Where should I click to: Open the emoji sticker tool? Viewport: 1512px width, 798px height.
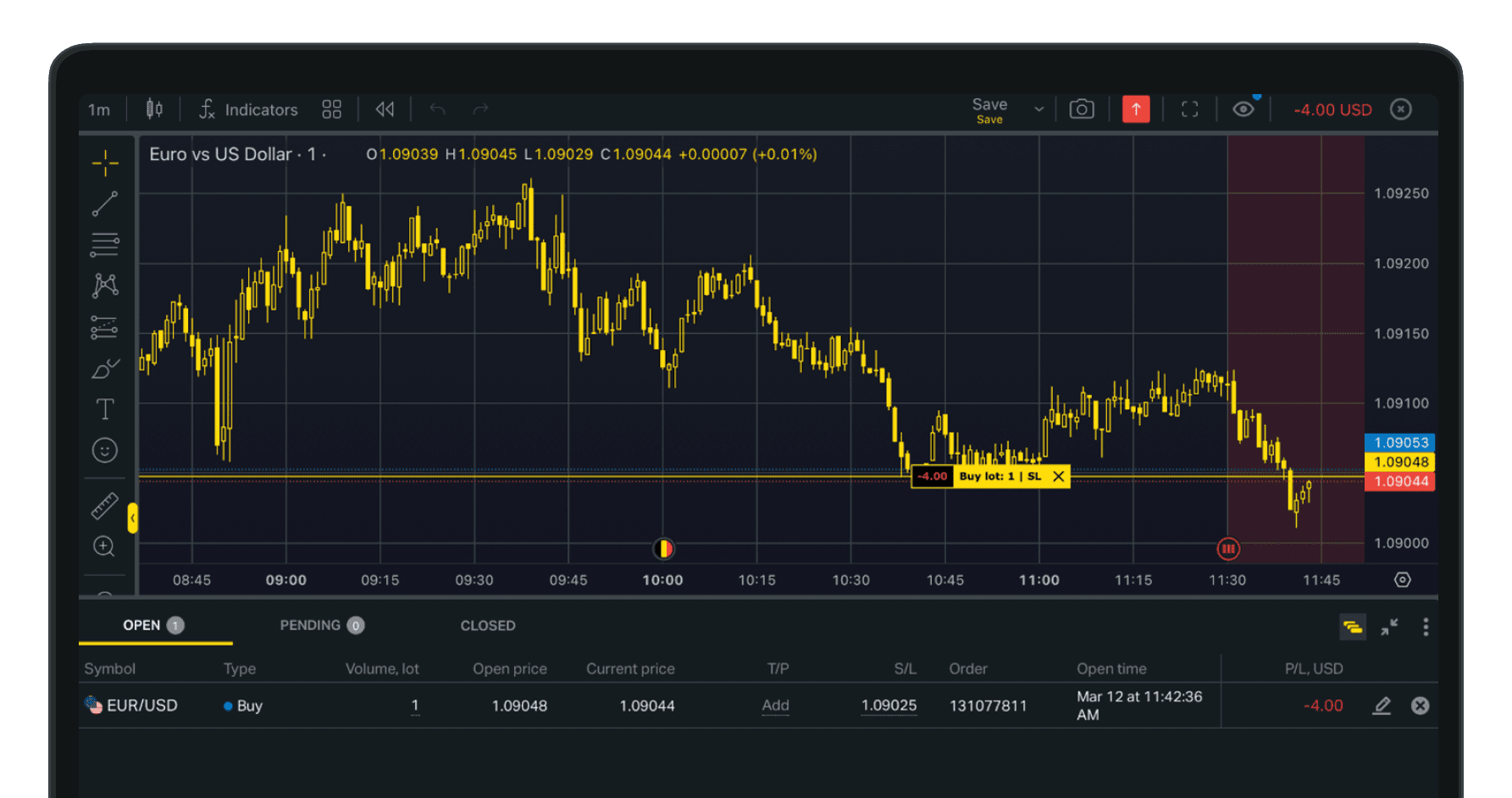[x=104, y=450]
